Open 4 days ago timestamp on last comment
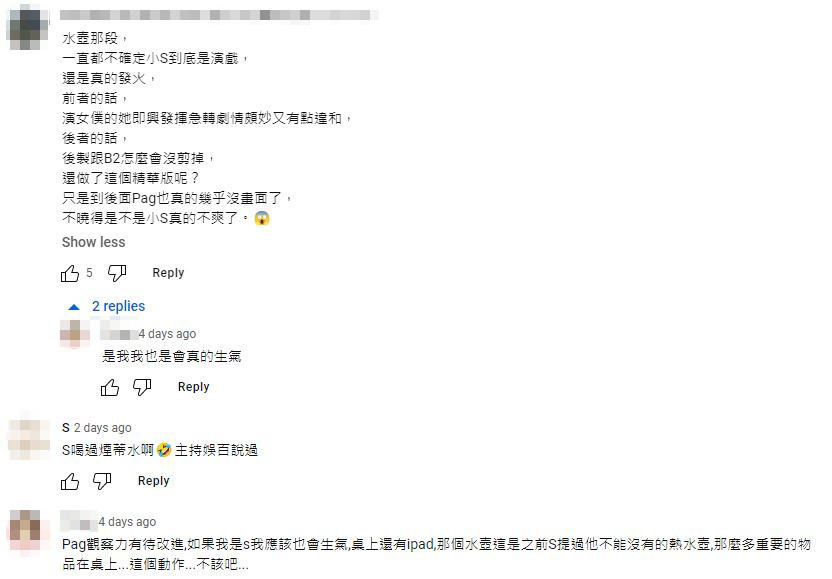Viewport: 832px width, 579px height. point(127,522)
